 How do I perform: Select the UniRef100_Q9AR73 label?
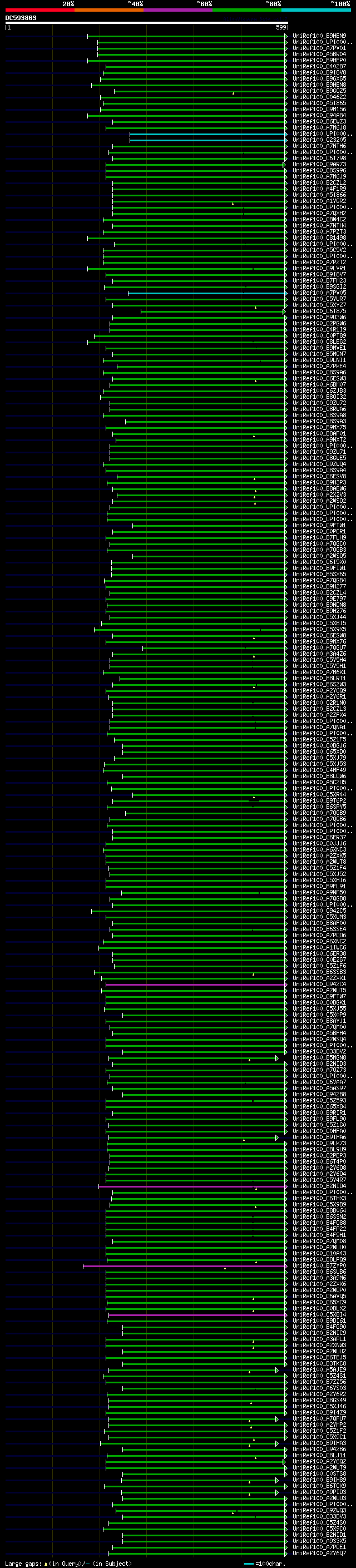(x=319, y=164)
